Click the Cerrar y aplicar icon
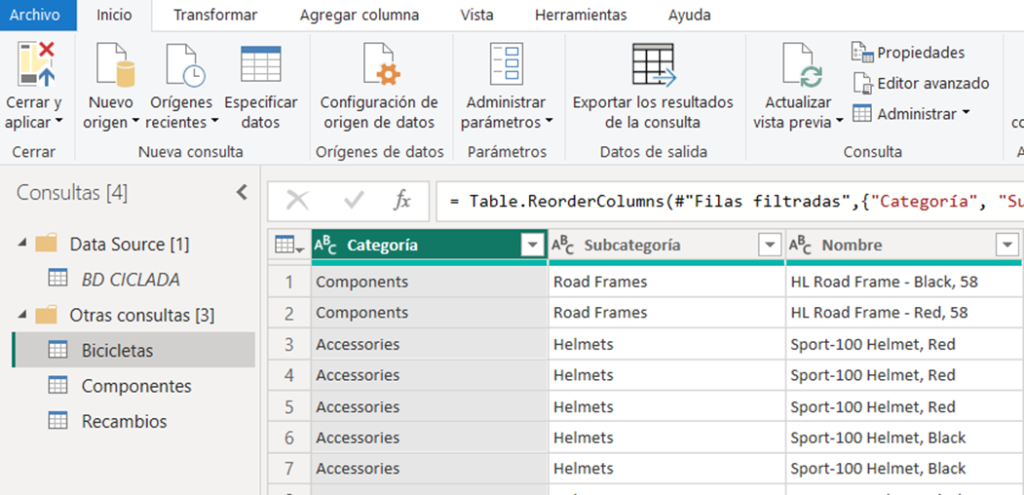The image size is (1024, 495). pyautogui.click(x=35, y=65)
